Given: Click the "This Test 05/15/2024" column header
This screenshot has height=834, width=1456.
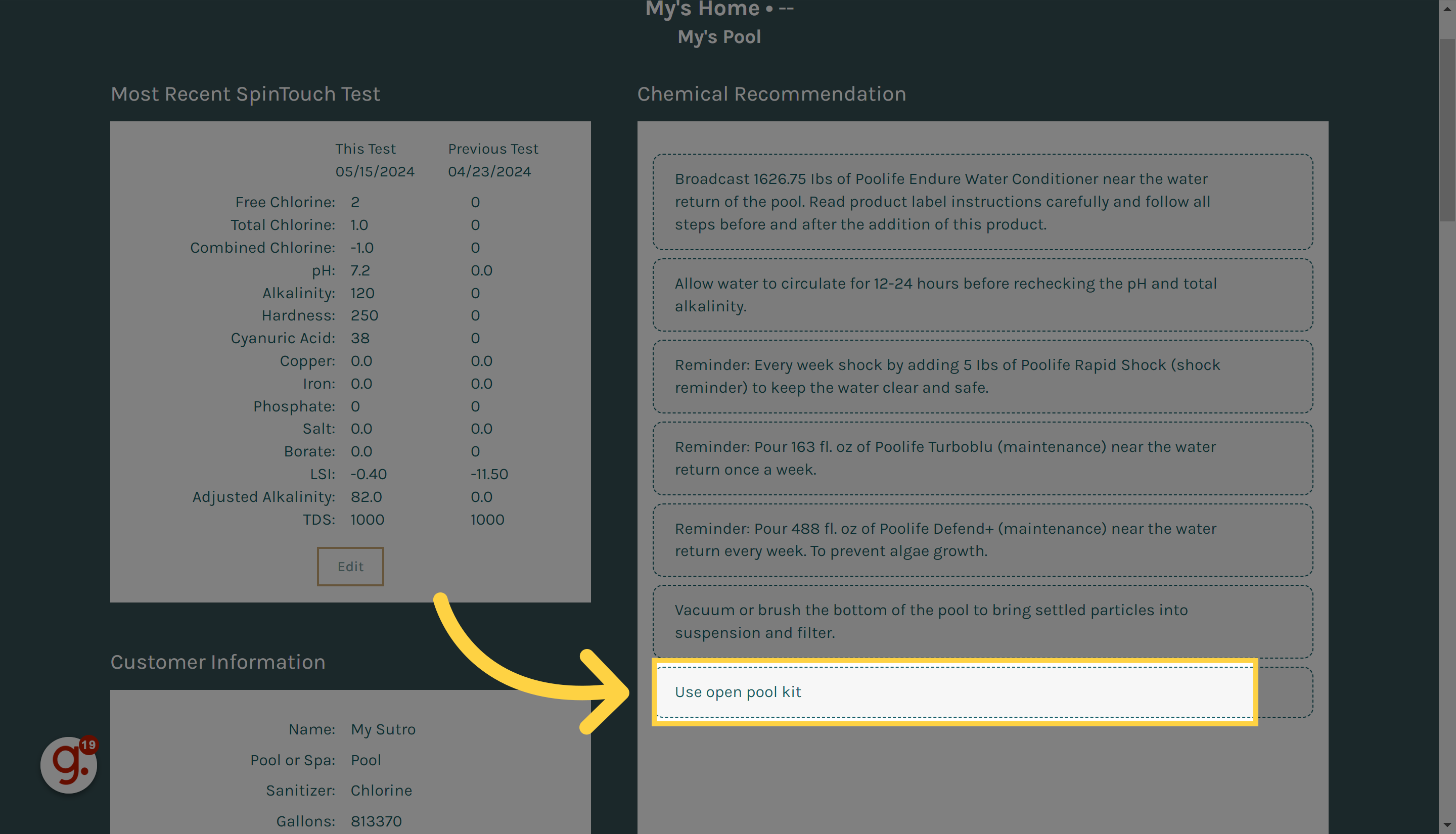Looking at the screenshot, I should click(366, 159).
